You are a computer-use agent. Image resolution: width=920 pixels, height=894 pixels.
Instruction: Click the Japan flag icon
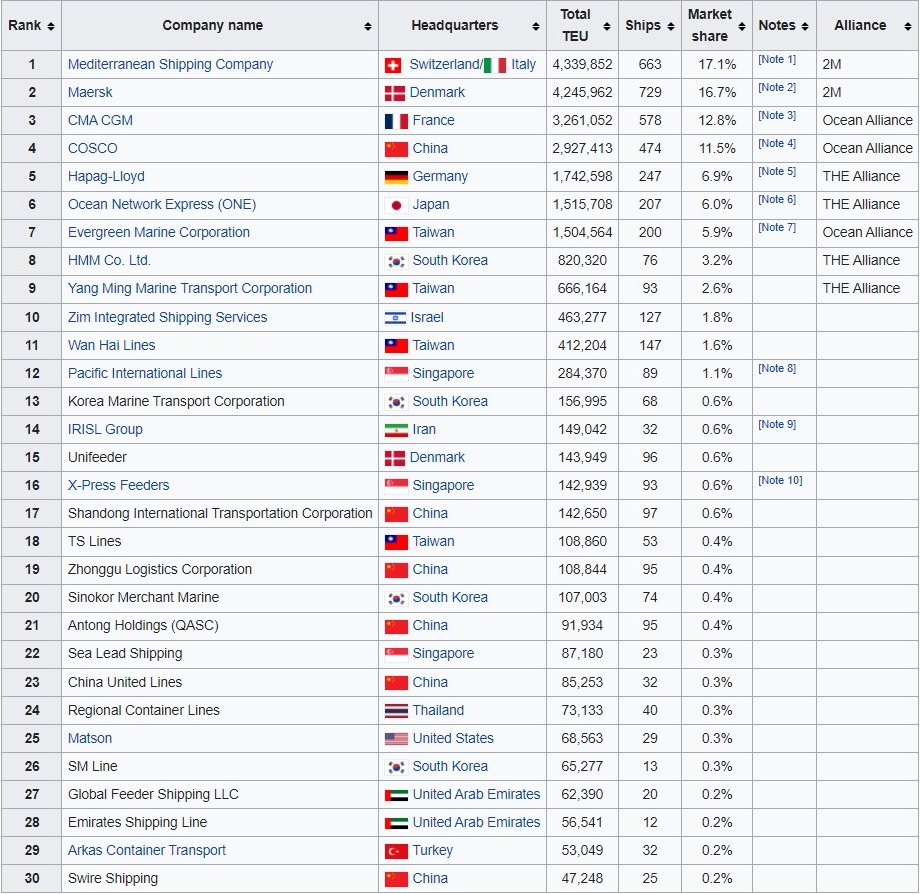tap(396, 205)
